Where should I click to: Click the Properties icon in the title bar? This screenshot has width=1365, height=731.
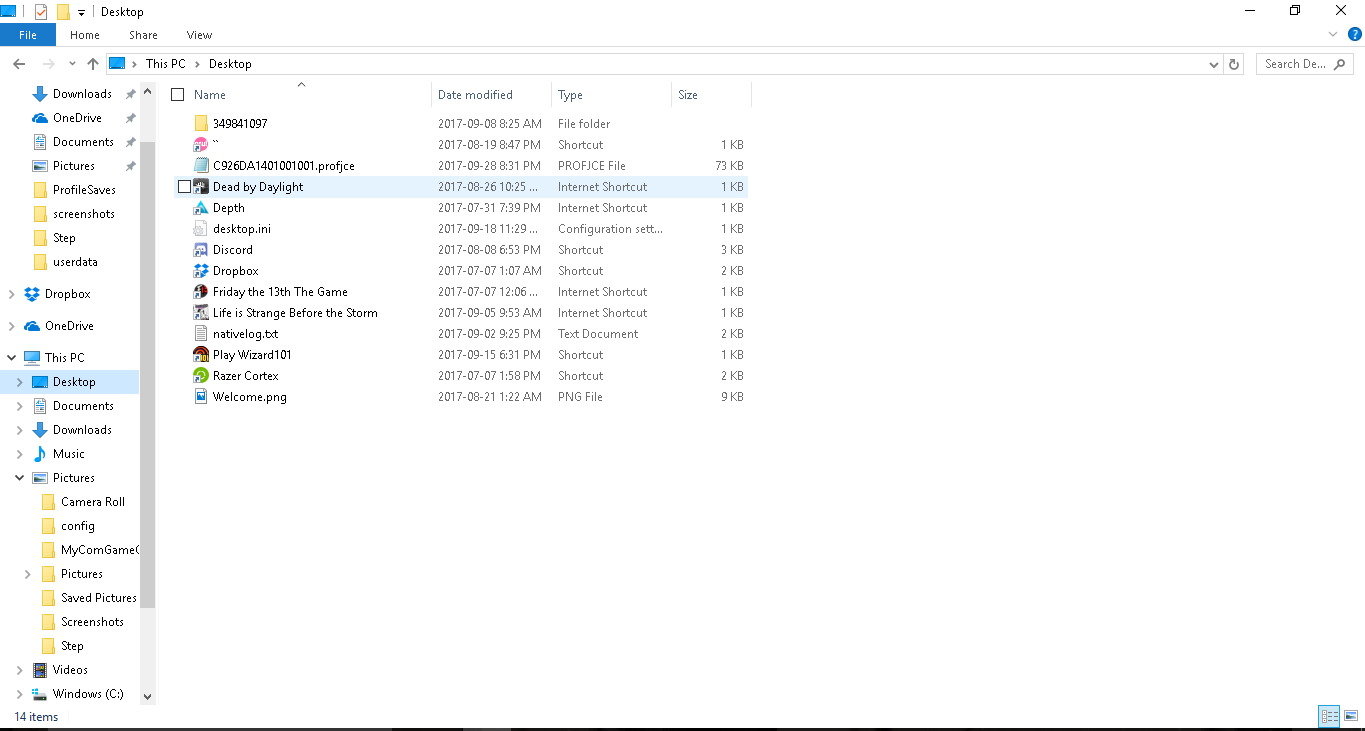pyautogui.click(x=40, y=12)
